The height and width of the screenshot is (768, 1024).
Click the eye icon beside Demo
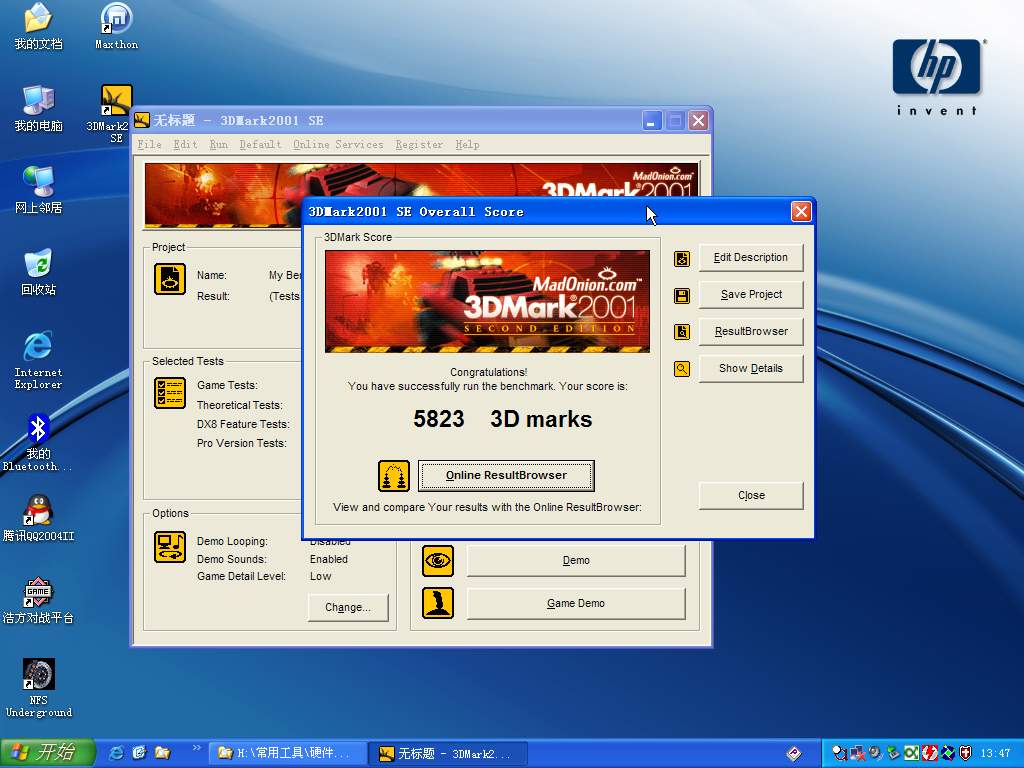click(x=438, y=561)
